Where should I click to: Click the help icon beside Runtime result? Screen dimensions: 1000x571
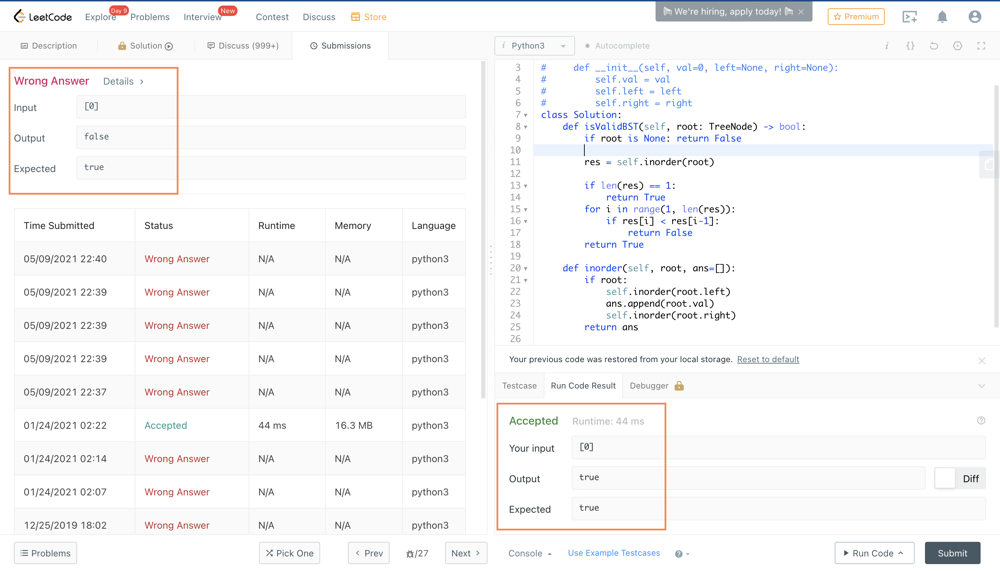coord(981,420)
